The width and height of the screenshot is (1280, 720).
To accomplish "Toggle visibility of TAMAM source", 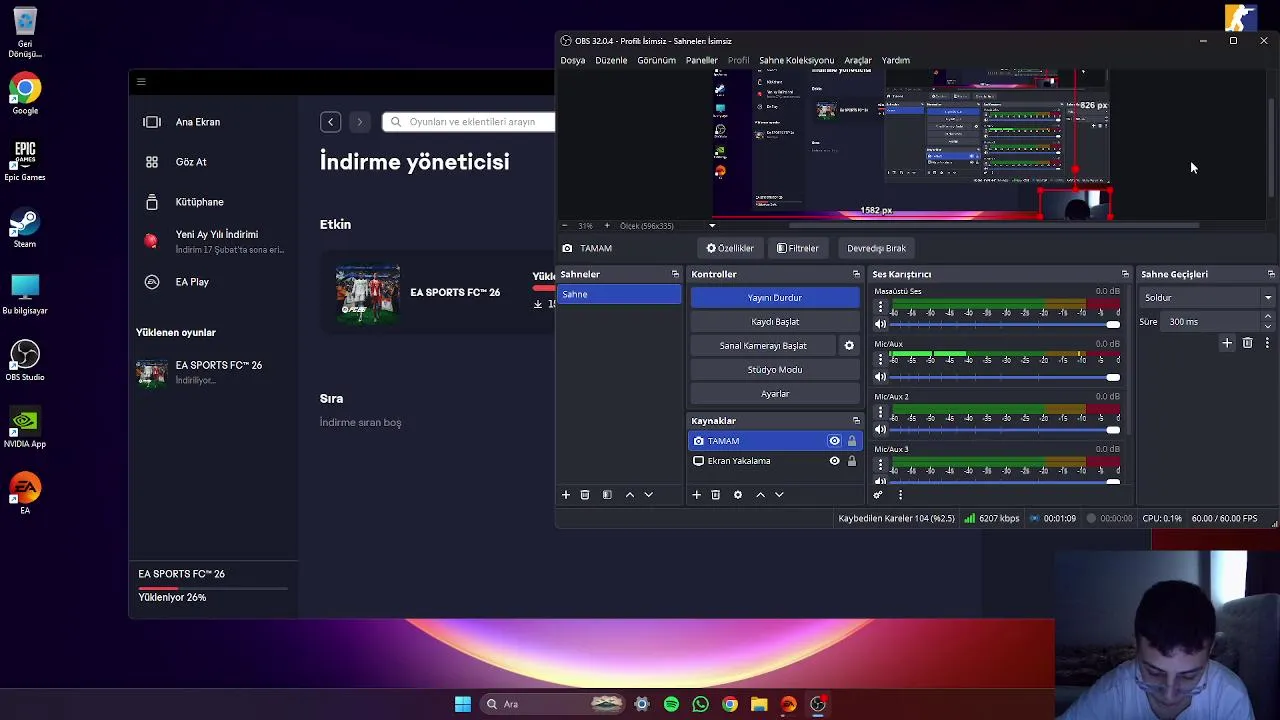I will point(834,441).
